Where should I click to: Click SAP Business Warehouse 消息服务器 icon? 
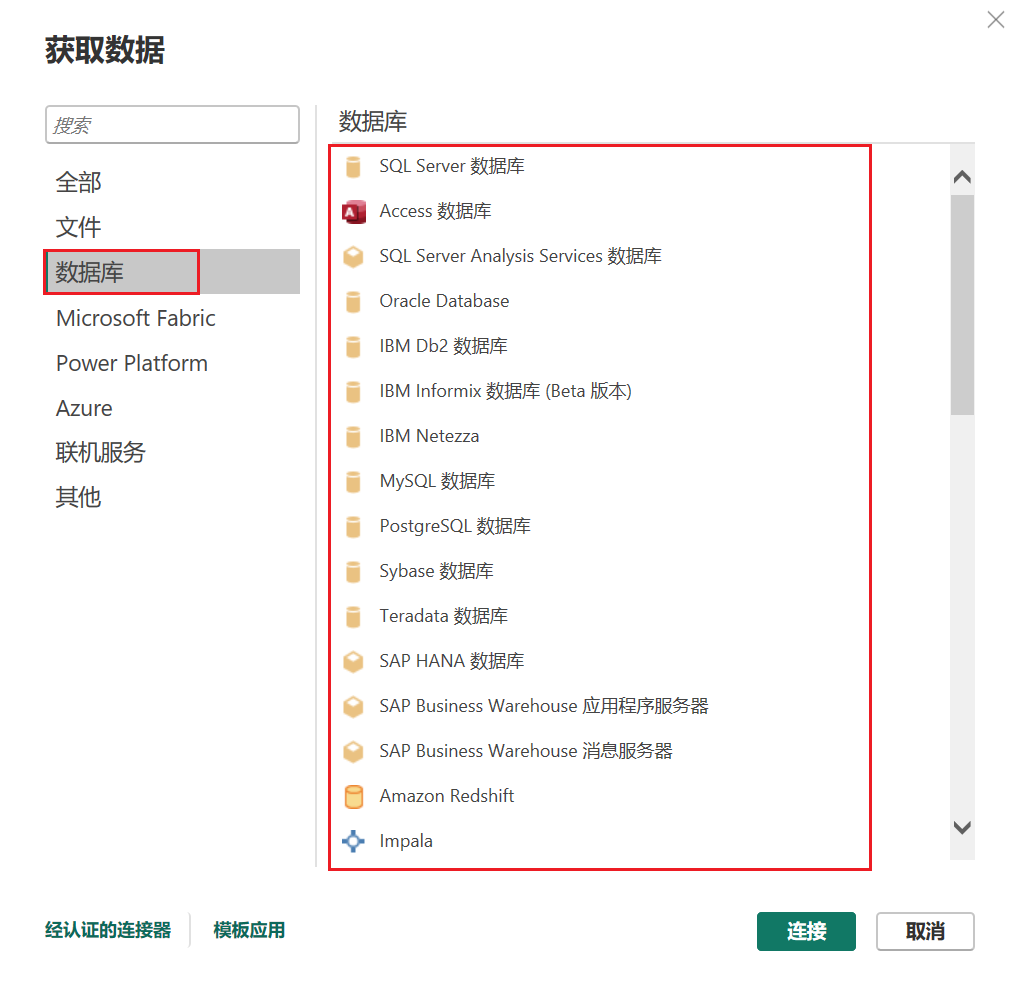[353, 751]
